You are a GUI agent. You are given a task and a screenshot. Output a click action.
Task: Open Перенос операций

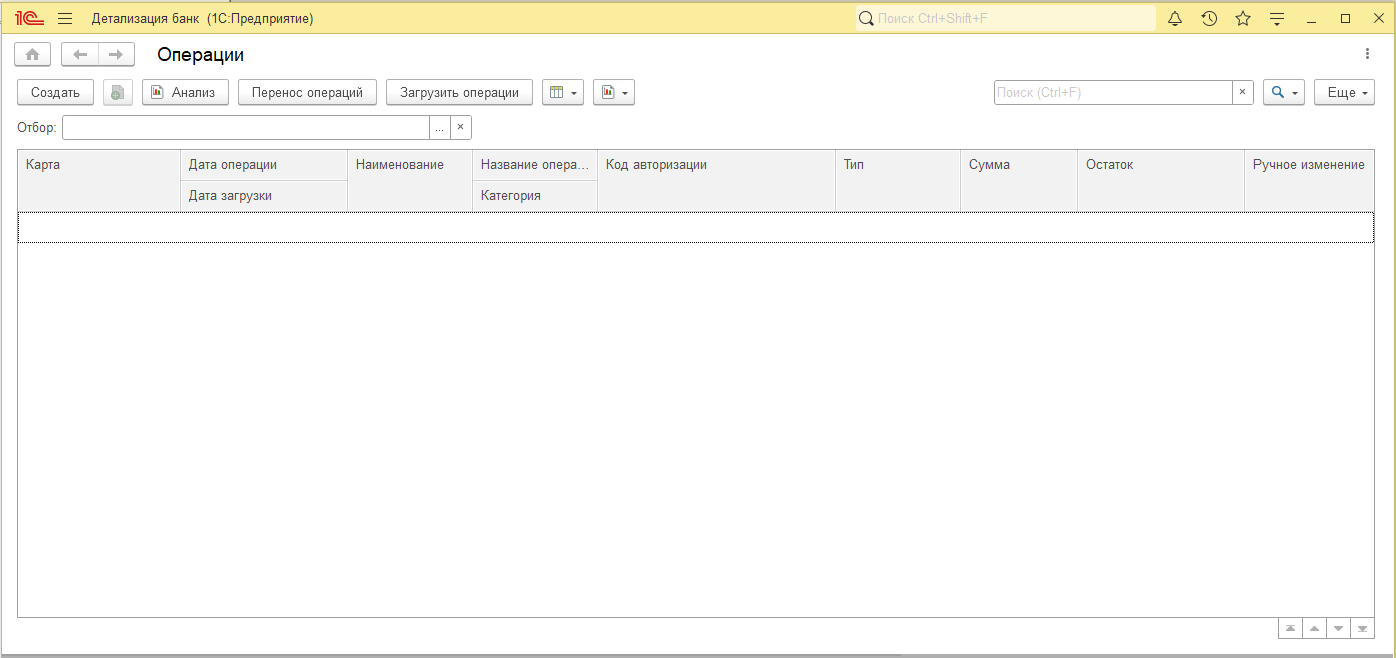(307, 92)
